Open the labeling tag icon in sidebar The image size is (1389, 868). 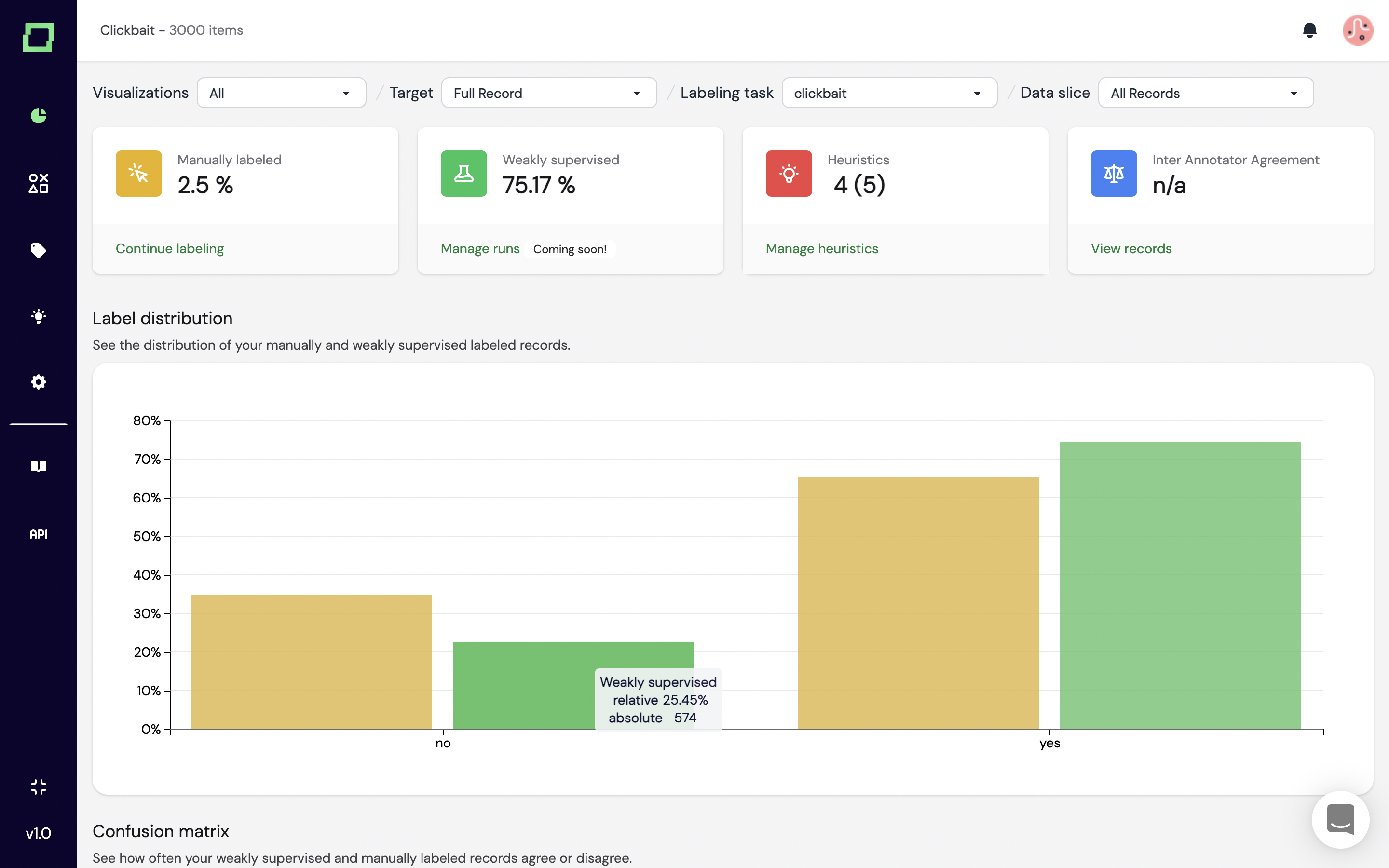pos(39,250)
